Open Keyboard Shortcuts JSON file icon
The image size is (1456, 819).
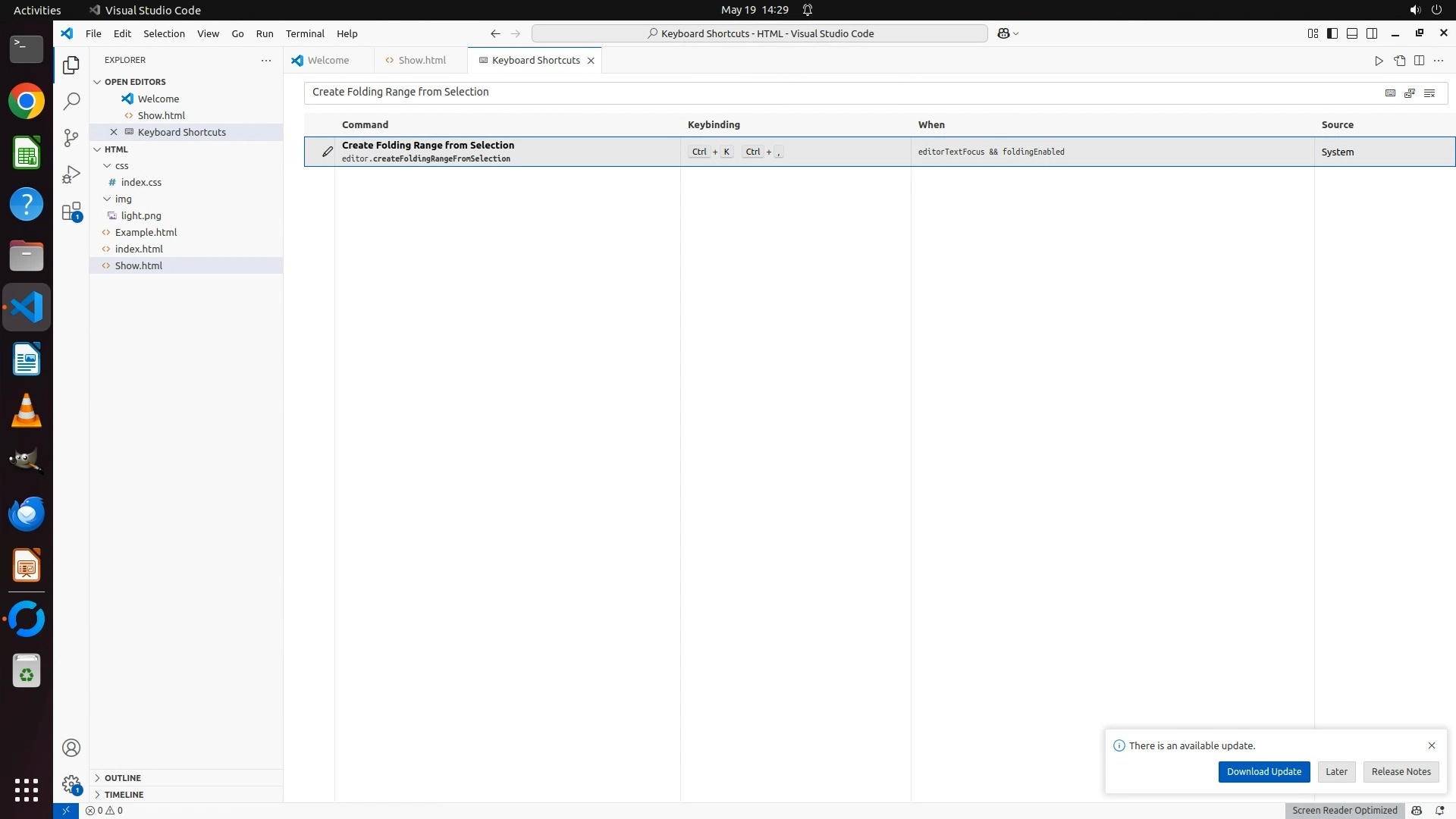[x=1399, y=61]
